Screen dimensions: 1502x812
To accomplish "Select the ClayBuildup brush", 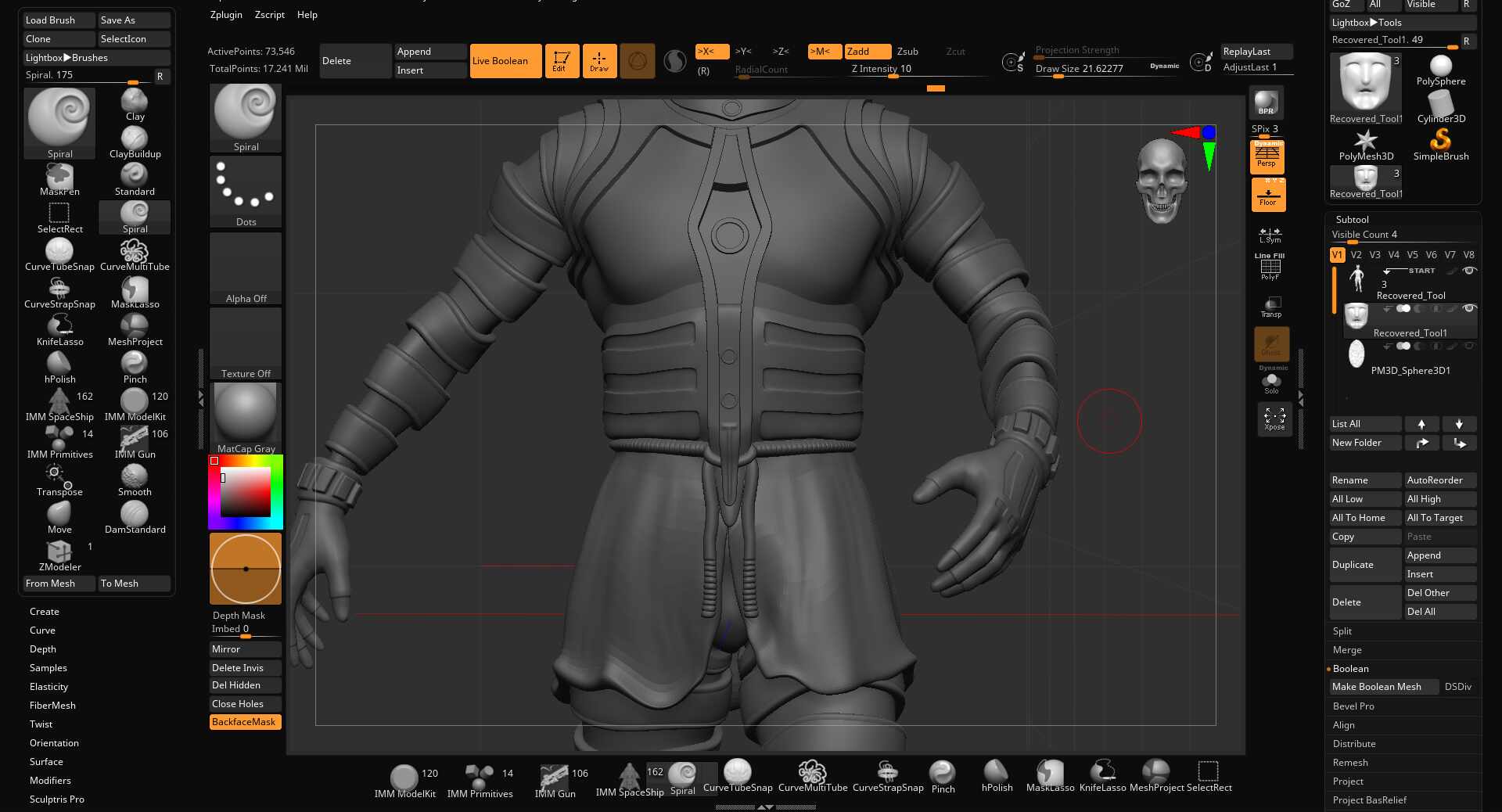I will (135, 142).
